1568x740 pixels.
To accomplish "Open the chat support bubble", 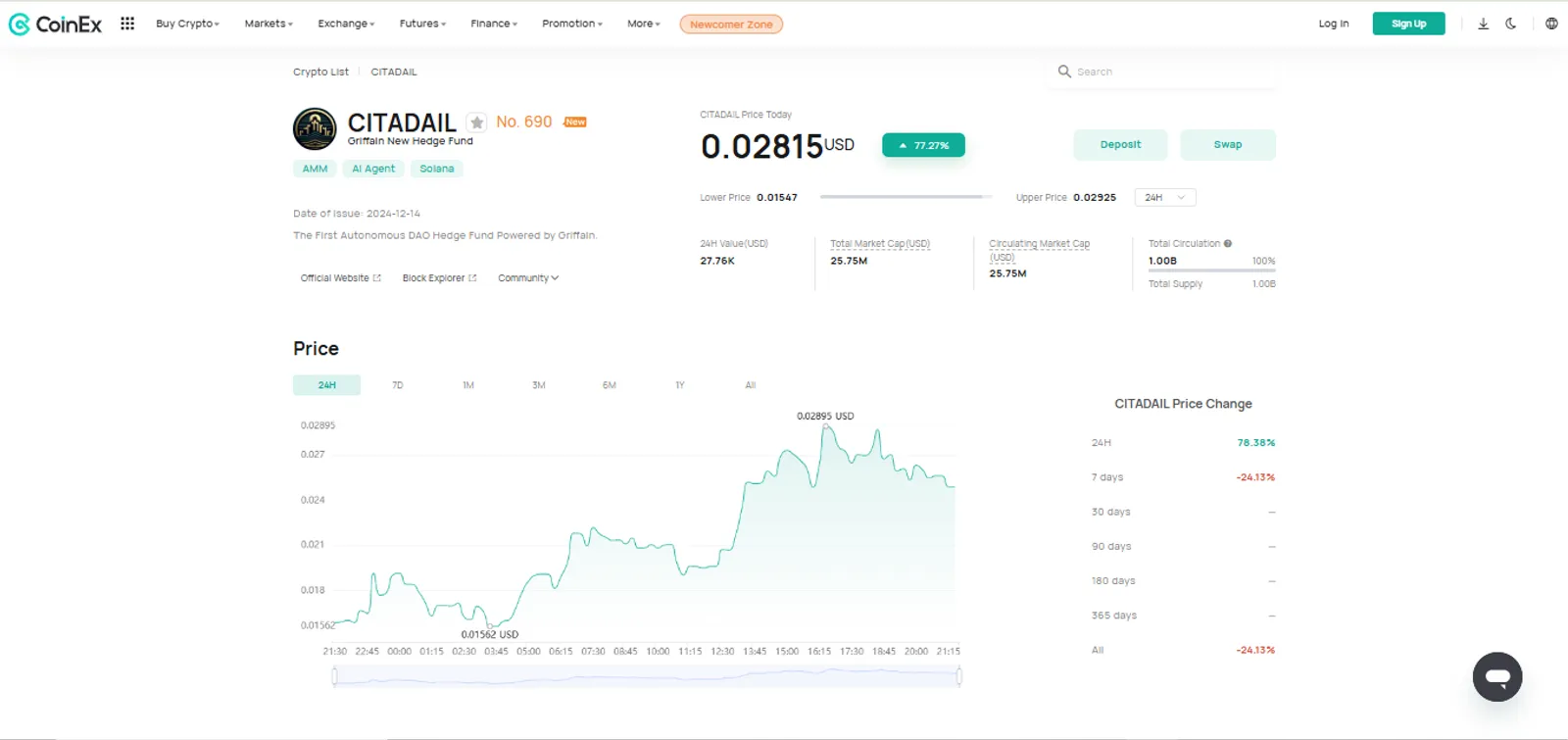I will pos(1497,676).
